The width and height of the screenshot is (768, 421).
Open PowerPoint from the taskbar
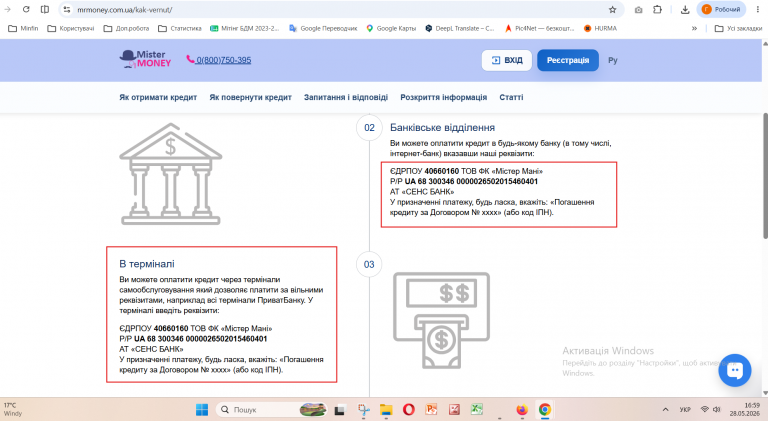pos(432,410)
